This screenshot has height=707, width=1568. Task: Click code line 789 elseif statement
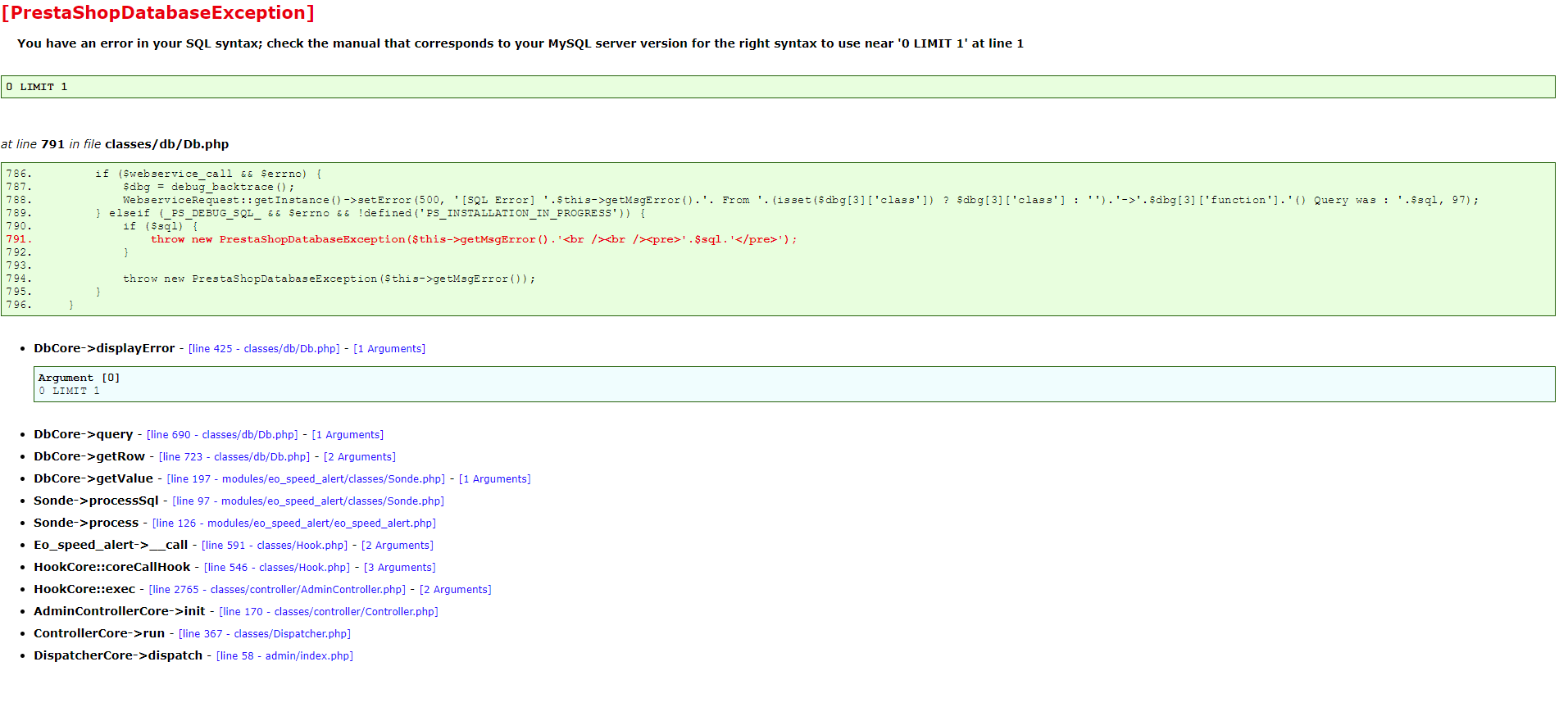pos(370,213)
